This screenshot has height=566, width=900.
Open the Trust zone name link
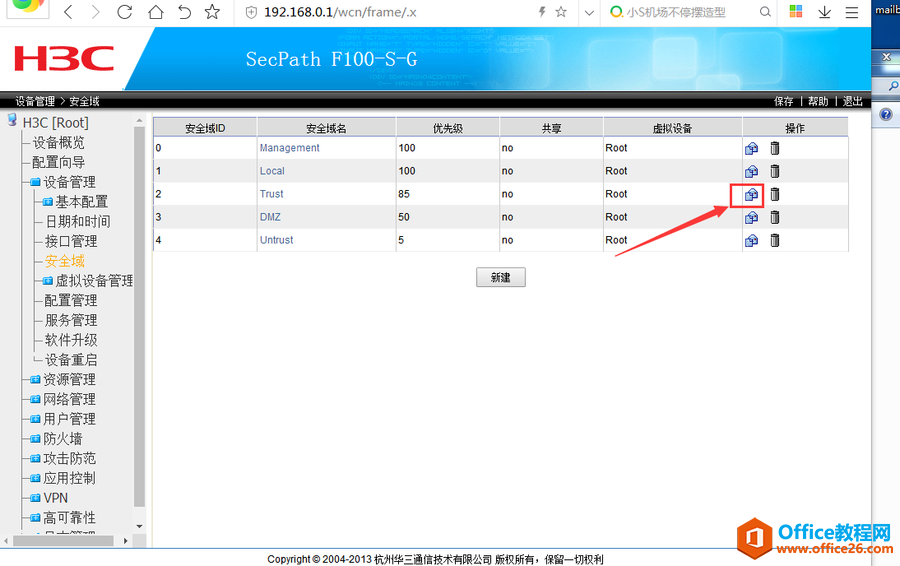[x=271, y=194]
